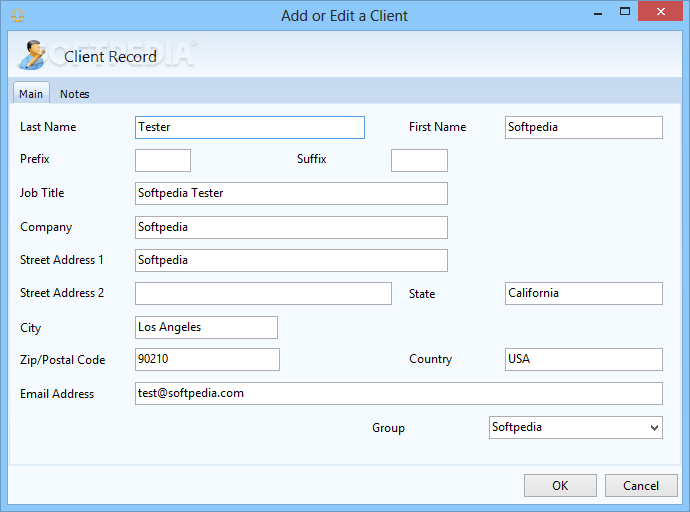The image size is (690, 512).
Task: Click the Client Record heading text
Action: pyautogui.click(x=110, y=57)
